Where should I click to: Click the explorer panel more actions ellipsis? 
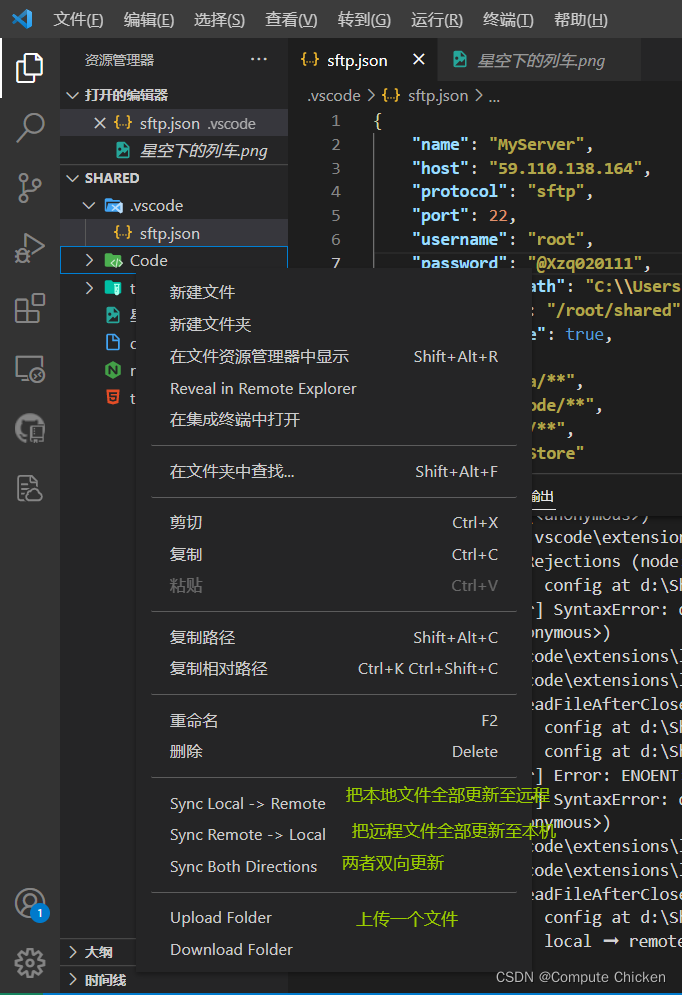[x=259, y=60]
